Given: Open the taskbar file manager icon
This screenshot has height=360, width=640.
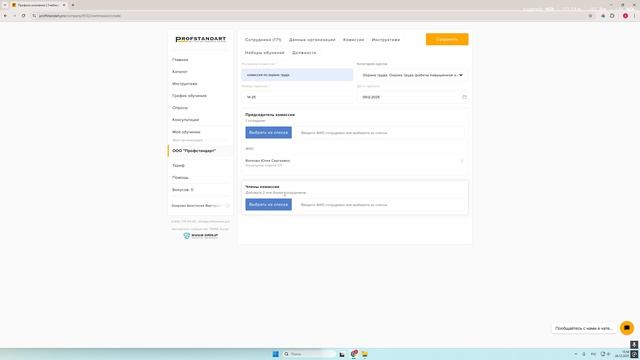Looking at the screenshot, I should tap(342, 354).
